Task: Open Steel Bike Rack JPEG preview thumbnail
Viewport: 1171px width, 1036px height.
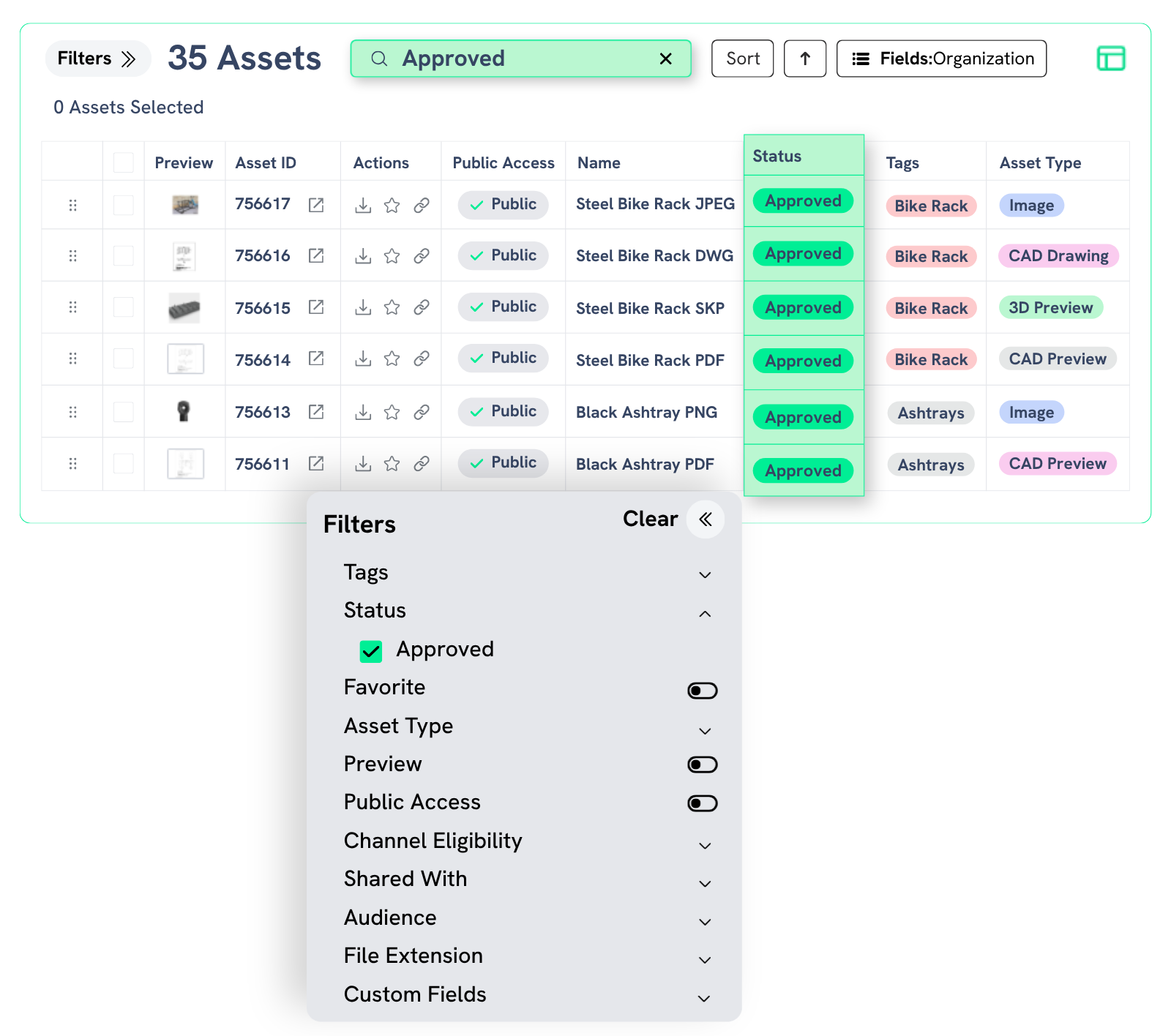Action: pyautogui.click(x=185, y=205)
